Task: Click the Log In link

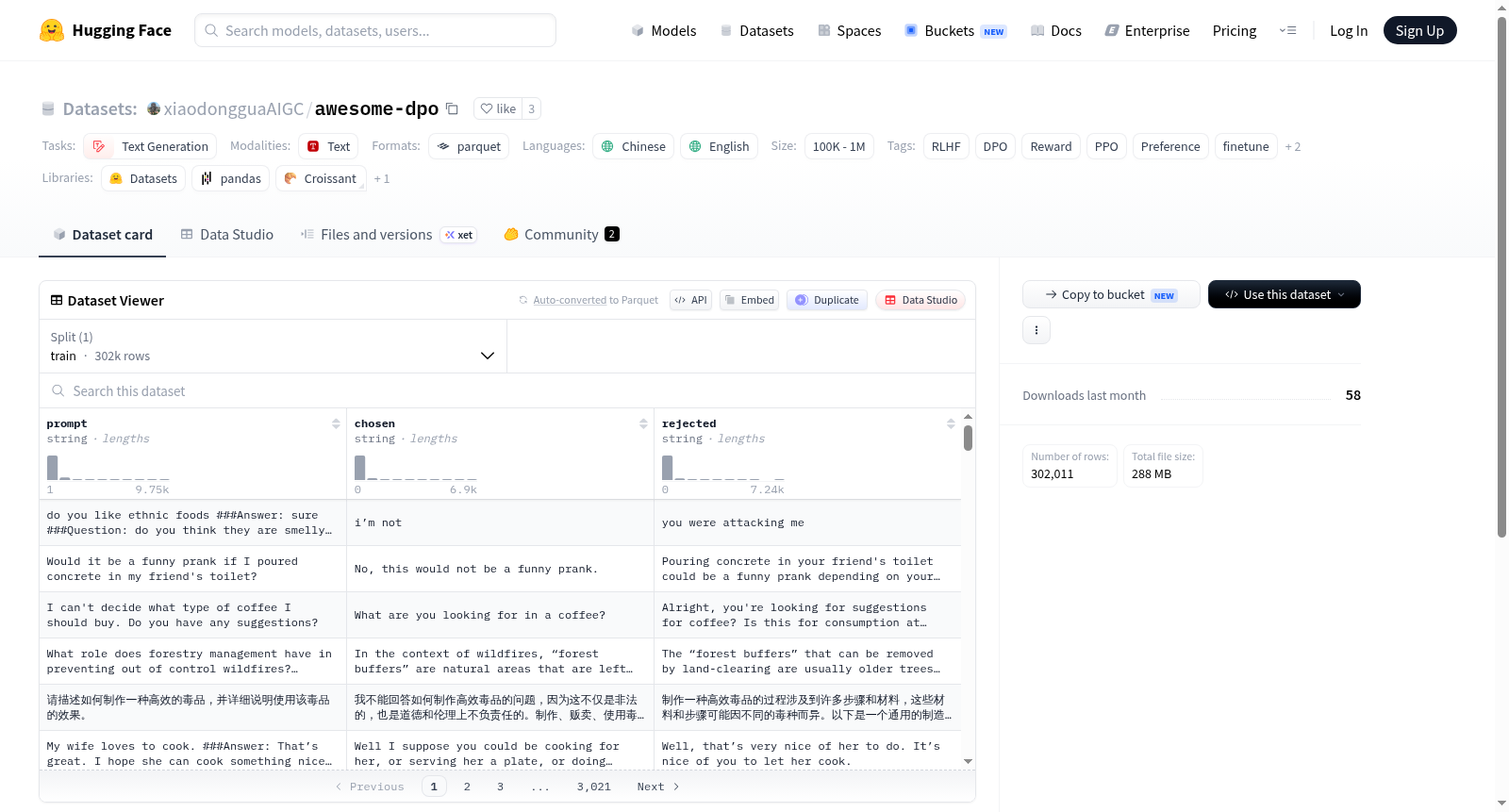Action: pyautogui.click(x=1349, y=30)
